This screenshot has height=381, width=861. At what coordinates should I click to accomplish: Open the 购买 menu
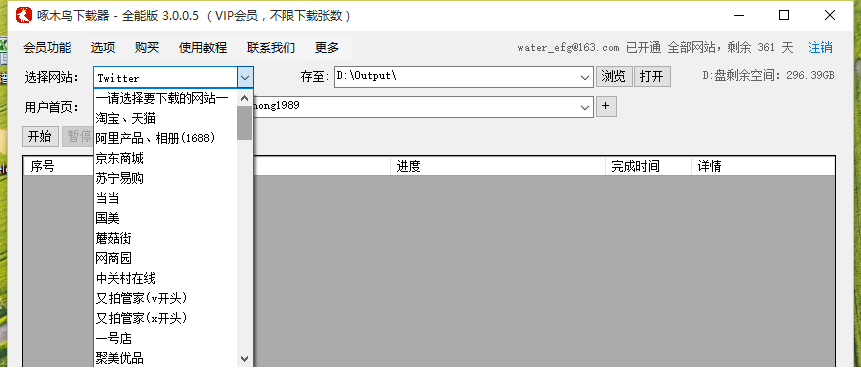(x=147, y=48)
